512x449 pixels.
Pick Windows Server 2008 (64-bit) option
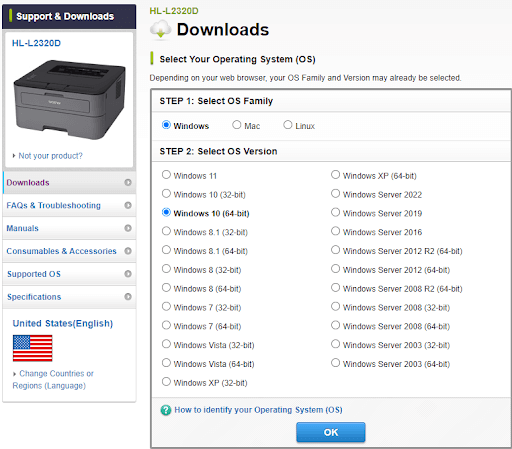click(x=335, y=325)
